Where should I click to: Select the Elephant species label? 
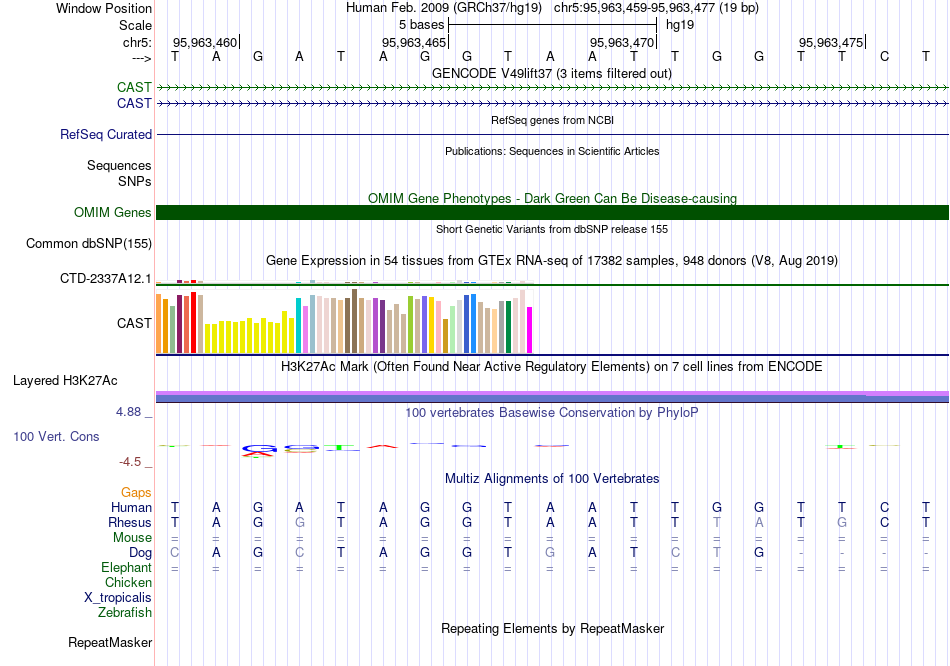click(126, 567)
